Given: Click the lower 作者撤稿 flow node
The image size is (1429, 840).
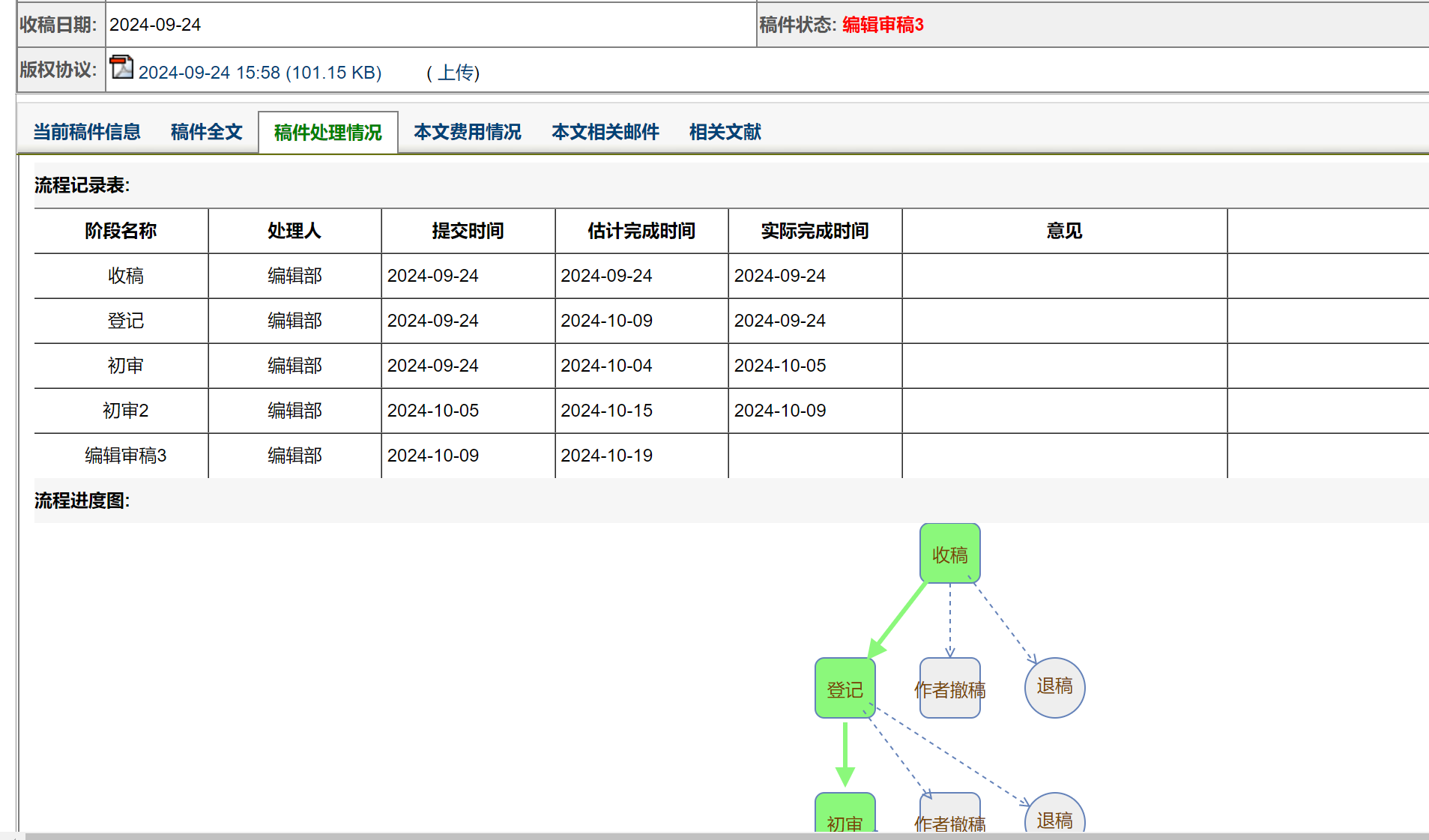Looking at the screenshot, I should [949, 817].
